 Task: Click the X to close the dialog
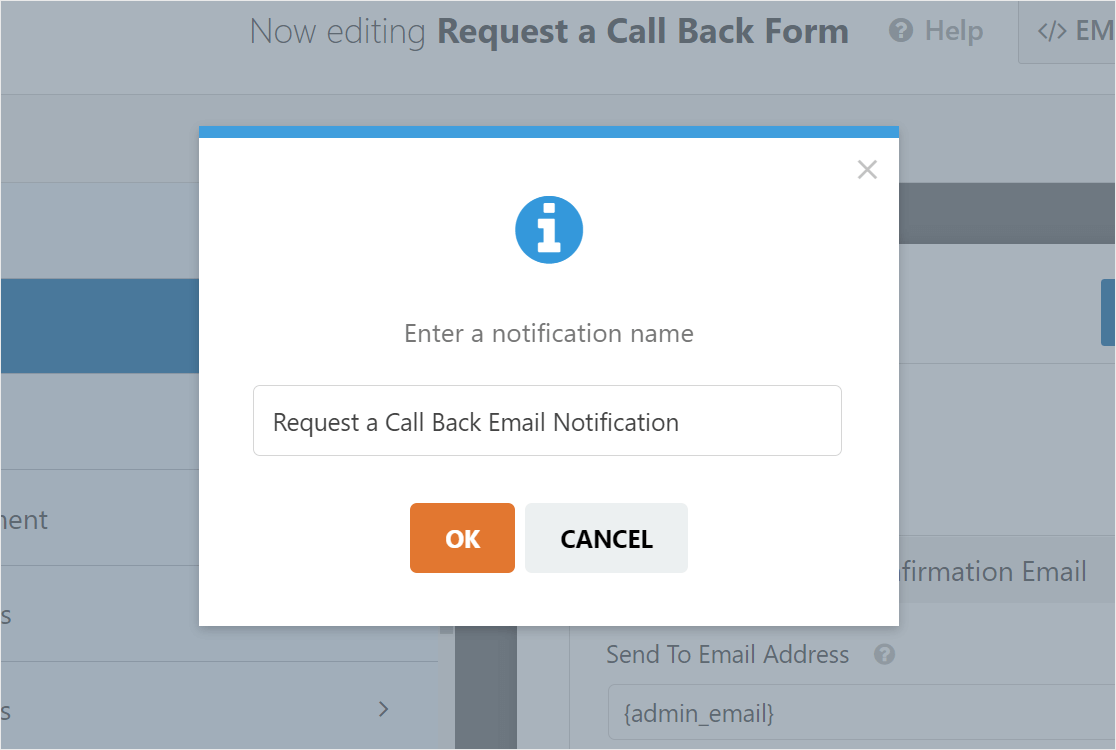click(867, 169)
